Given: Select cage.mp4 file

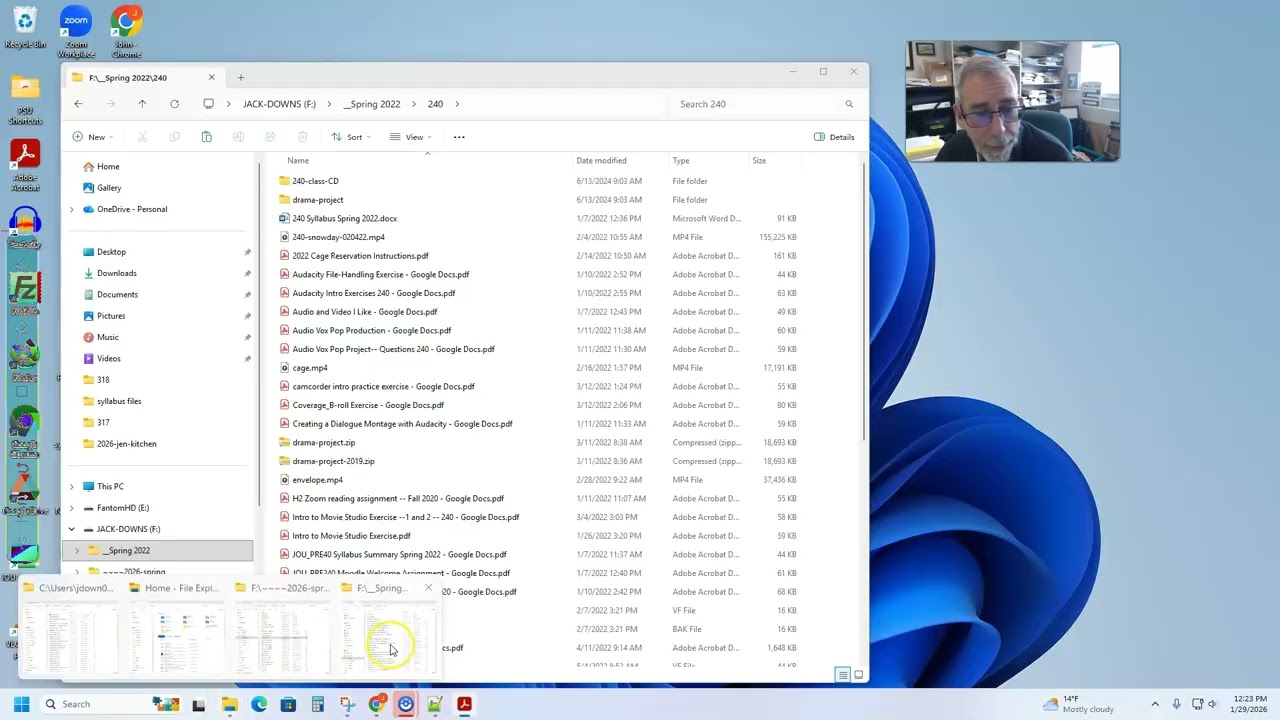Looking at the screenshot, I should 310,368.
